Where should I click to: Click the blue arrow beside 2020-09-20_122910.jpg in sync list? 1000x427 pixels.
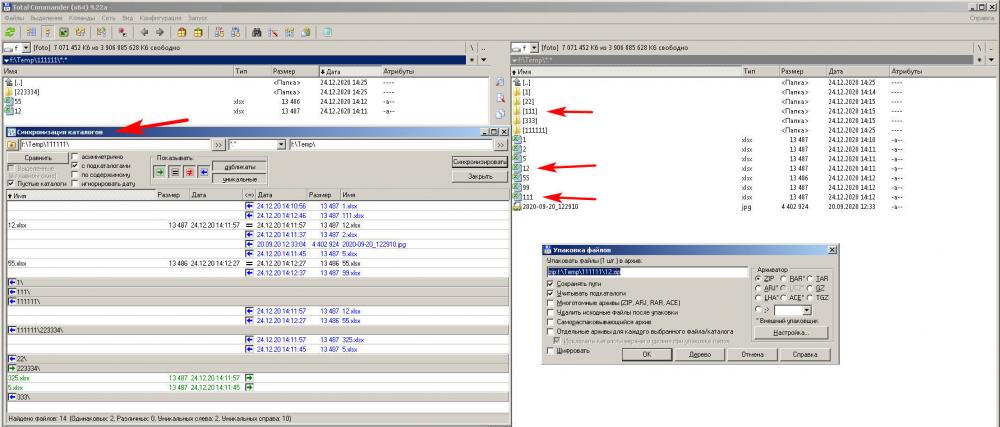tap(249, 244)
